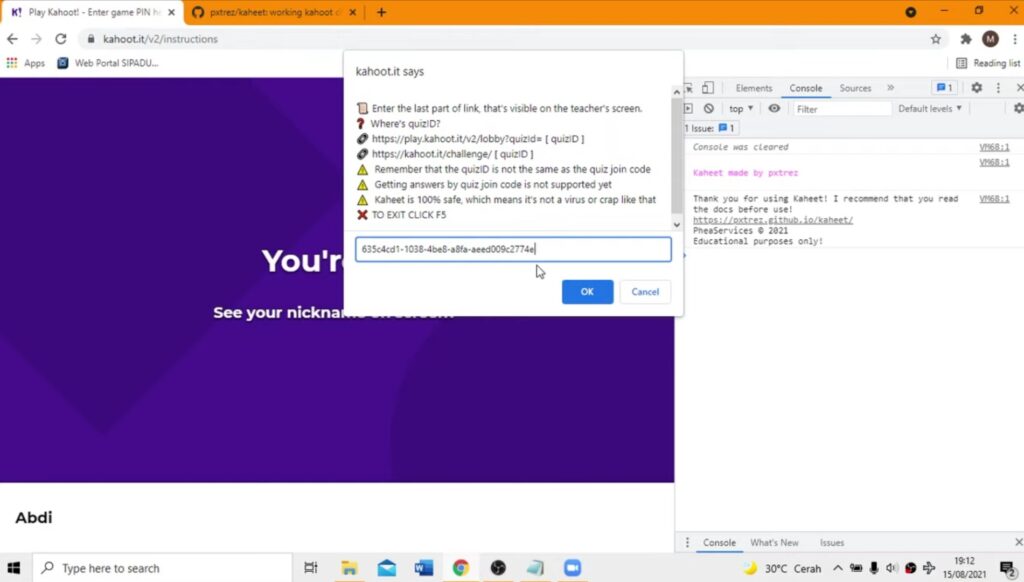Bookmark this page with star icon
The width and height of the screenshot is (1024, 582).
tap(936, 39)
